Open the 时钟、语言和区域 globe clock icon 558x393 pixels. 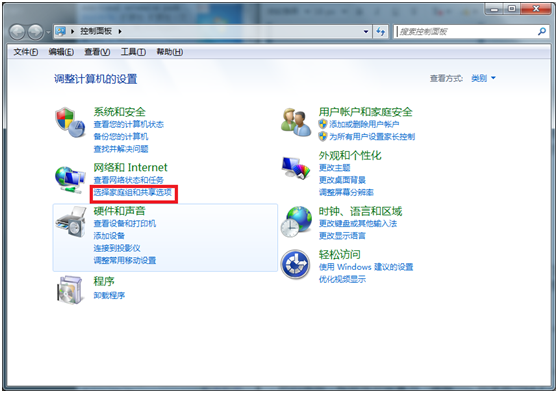(x=296, y=221)
